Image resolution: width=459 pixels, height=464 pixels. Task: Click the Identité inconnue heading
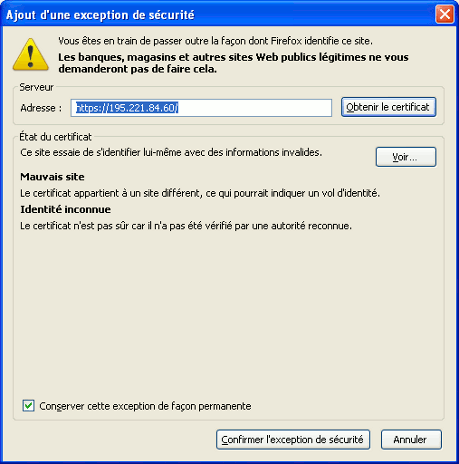[x=66, y=209]
